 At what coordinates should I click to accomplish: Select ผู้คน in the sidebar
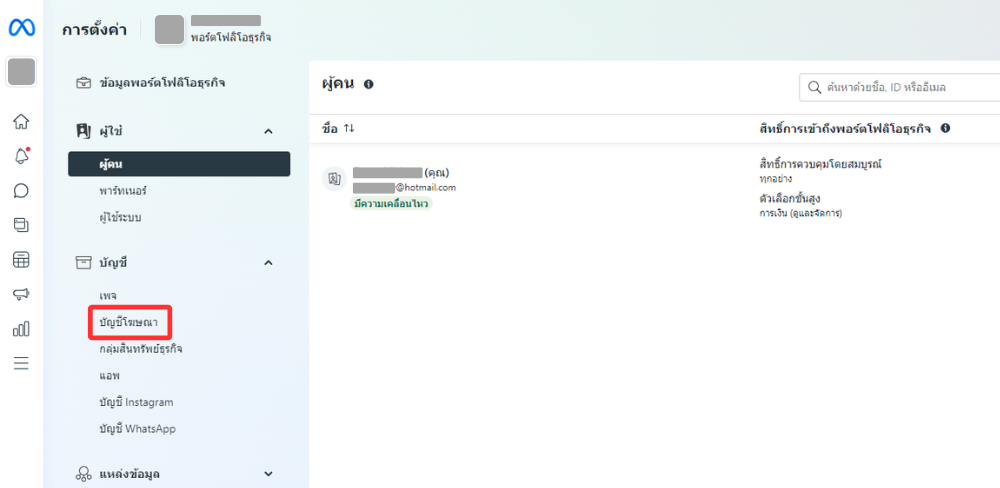pyautogui.click(x=179, y=164)
